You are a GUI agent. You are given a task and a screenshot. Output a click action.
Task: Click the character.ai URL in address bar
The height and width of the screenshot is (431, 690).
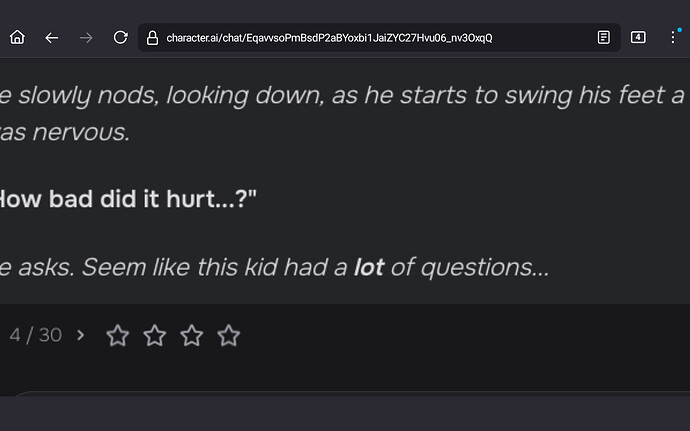[x=329, y=38]
